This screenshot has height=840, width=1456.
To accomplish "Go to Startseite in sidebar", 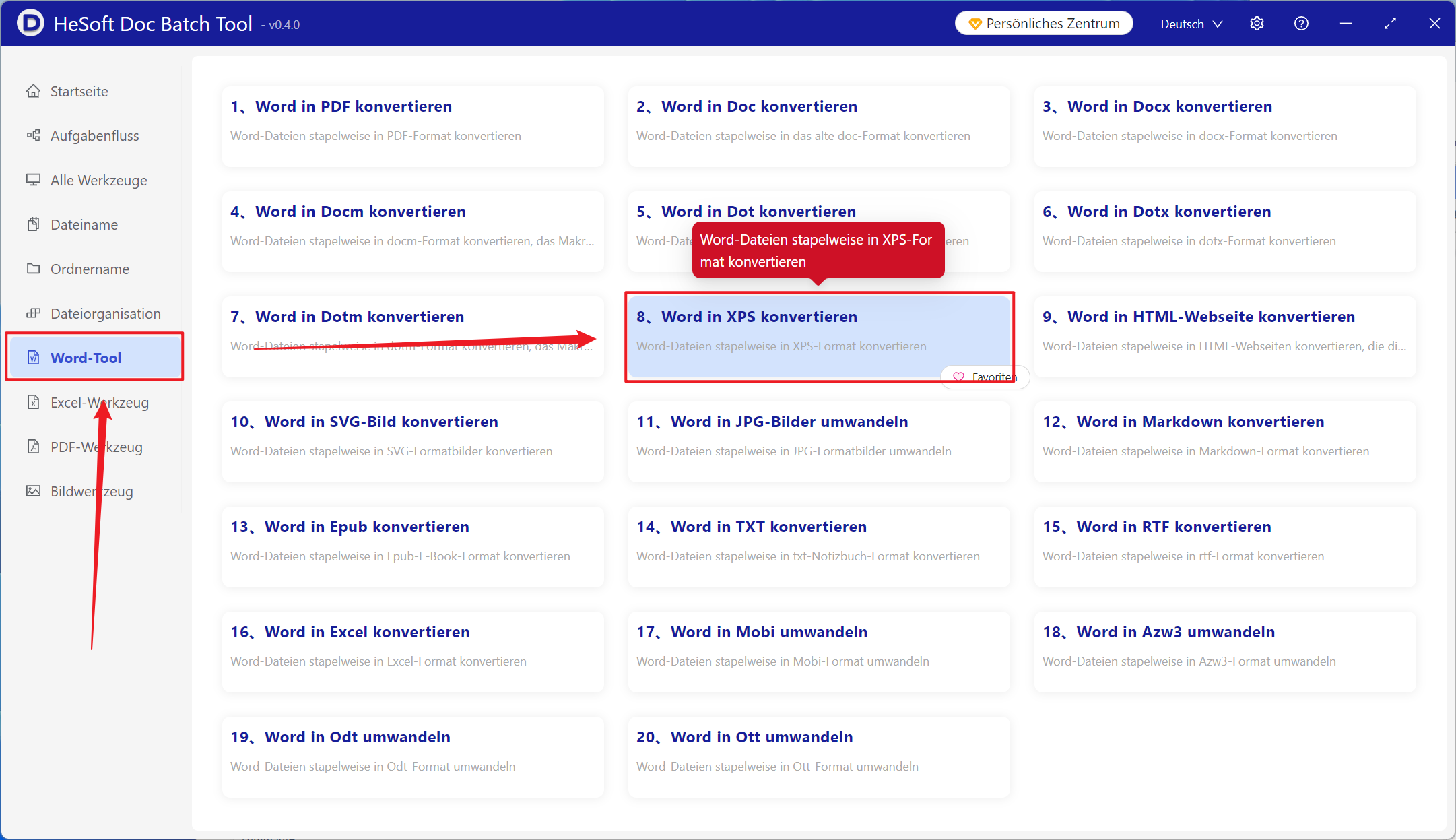I will (94, 91).
